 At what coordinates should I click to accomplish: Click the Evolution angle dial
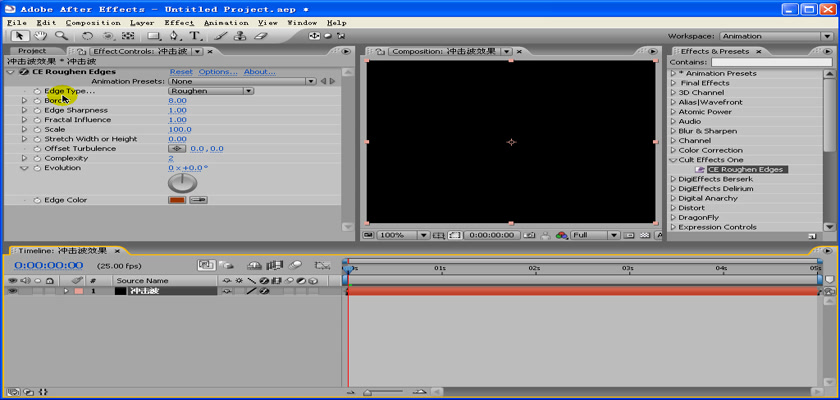tap(183, 183)
